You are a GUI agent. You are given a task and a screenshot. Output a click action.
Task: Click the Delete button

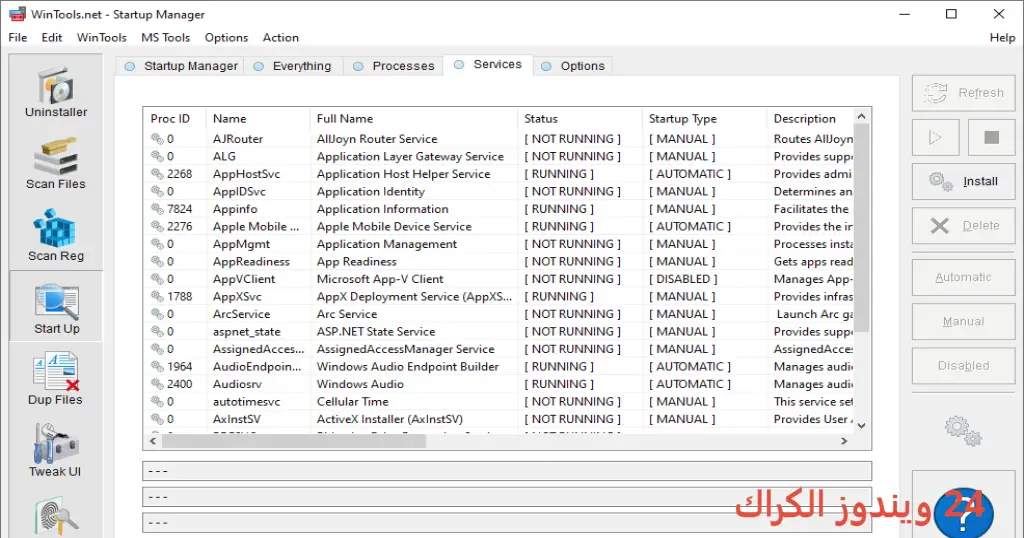click(x=963, y=226)
